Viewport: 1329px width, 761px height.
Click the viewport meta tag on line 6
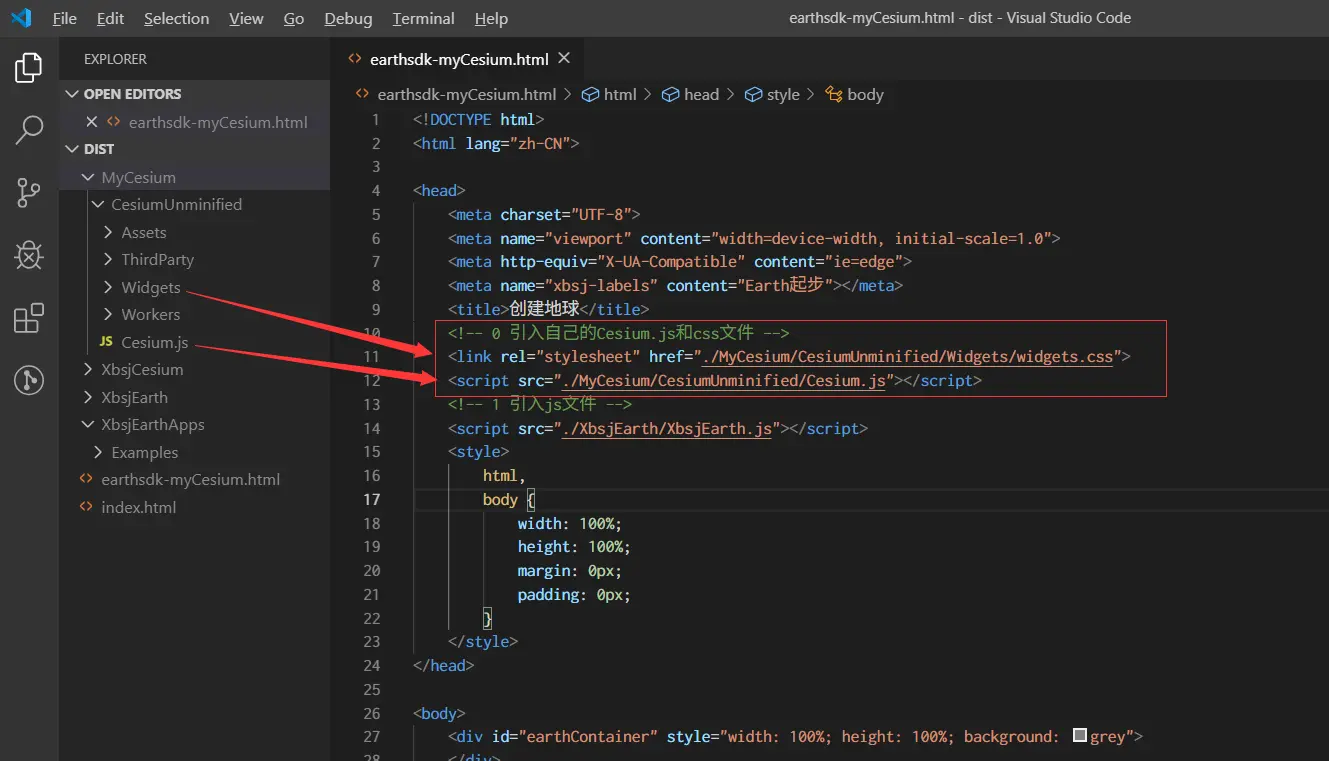pyautogui.click(x=754, y=238)
